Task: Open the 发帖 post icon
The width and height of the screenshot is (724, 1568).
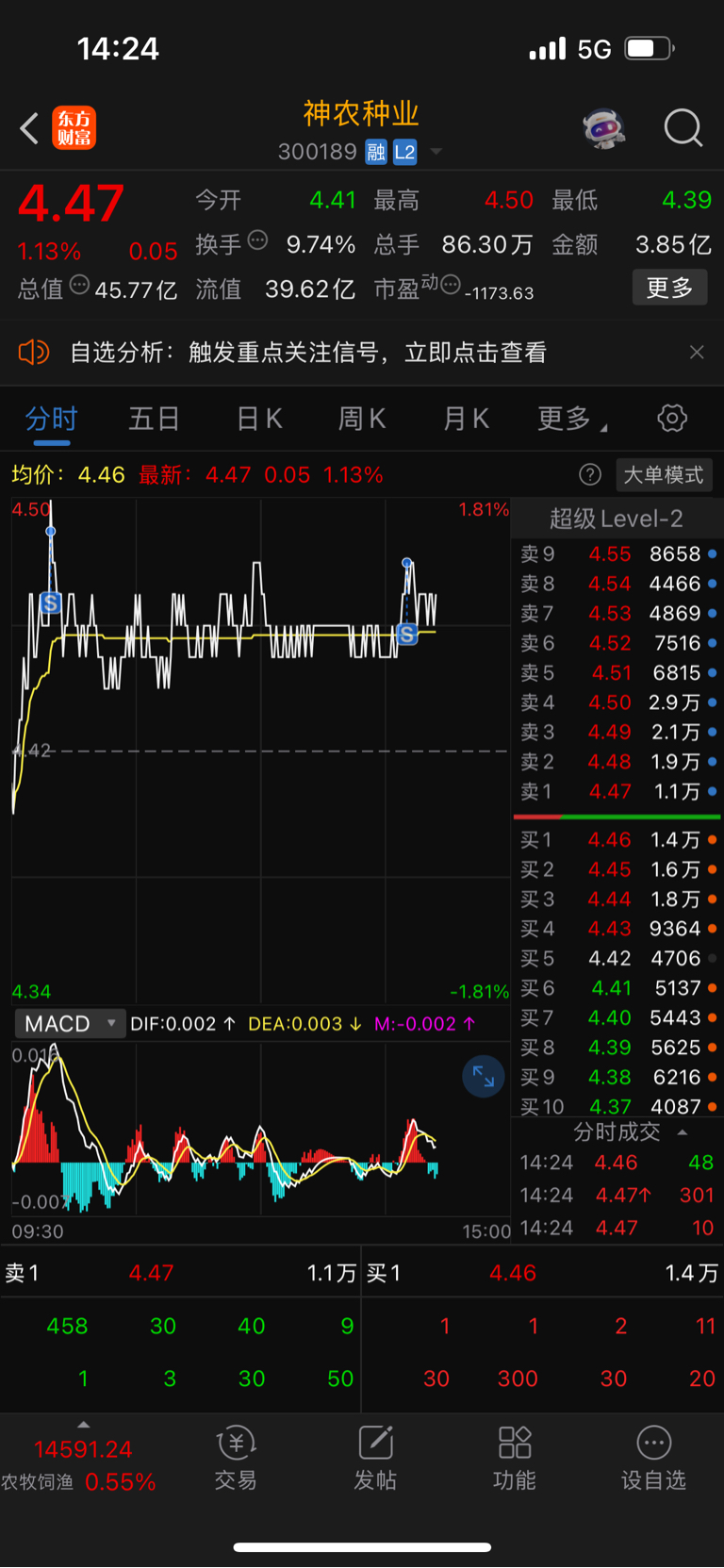Action: coord(375,1458)
